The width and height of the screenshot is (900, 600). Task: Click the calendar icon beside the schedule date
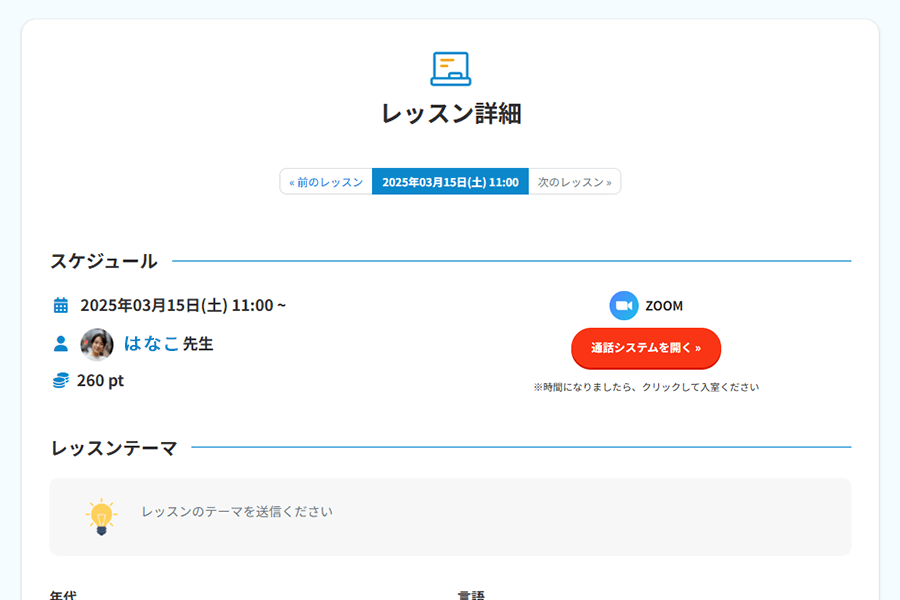[61, 305]
